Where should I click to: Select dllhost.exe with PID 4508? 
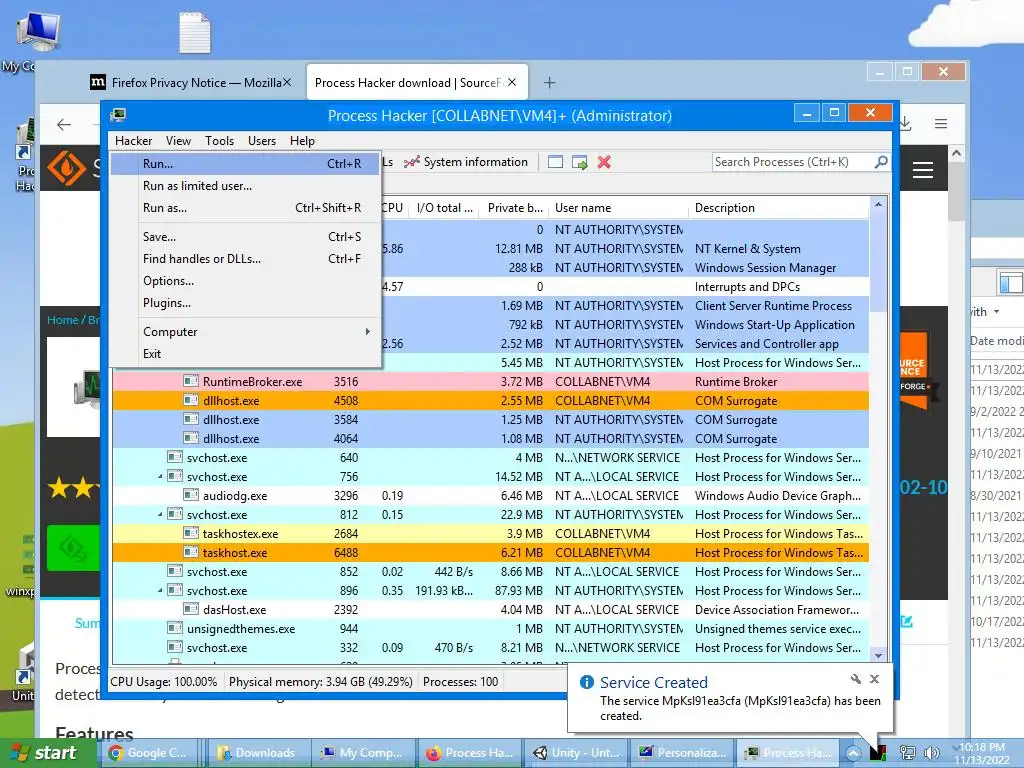click(x=490, y=401)
